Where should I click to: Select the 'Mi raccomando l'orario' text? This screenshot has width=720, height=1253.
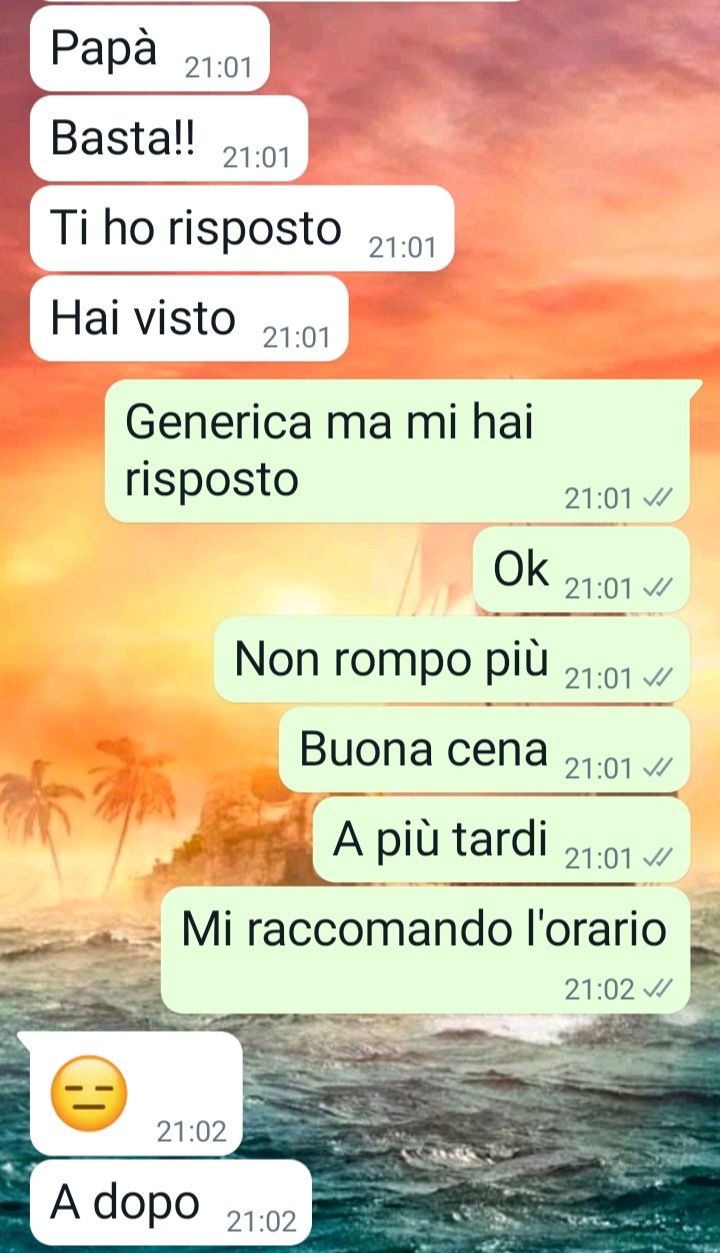[x=424, y=930]
